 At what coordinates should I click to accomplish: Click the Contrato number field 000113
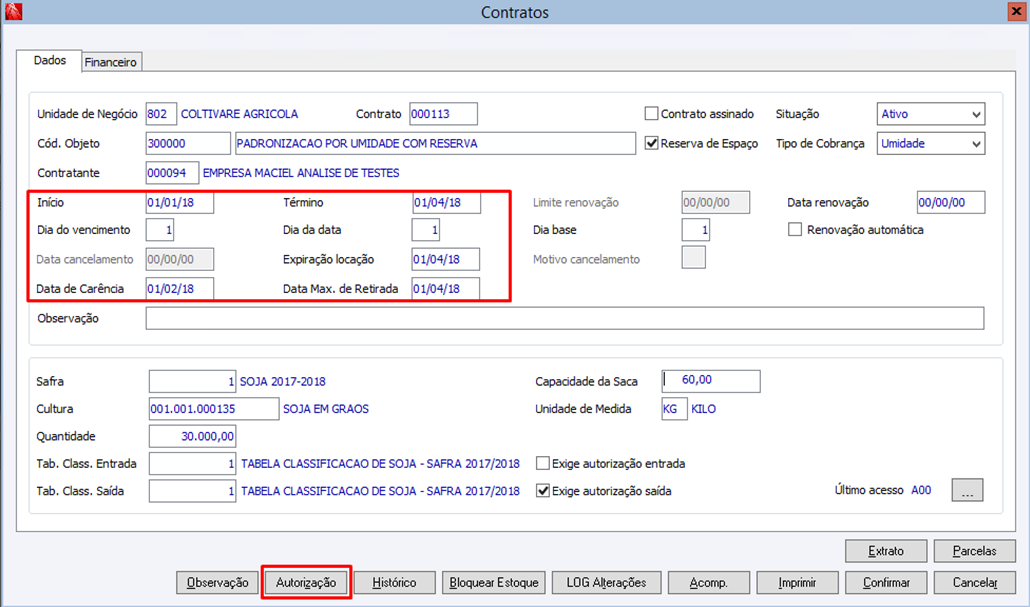click(x=443, y=114)
